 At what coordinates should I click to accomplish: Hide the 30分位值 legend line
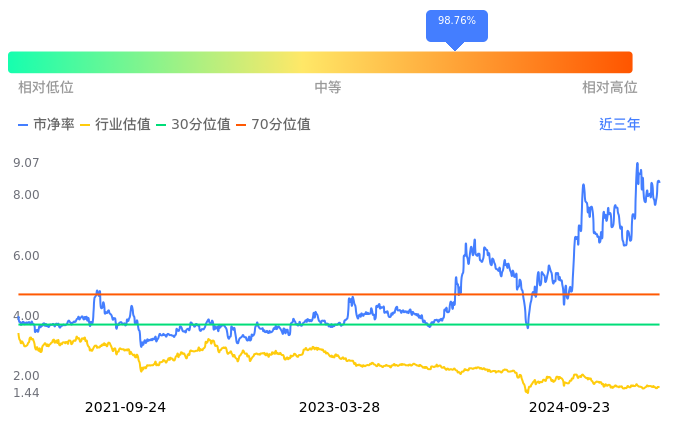tap(194, 125)
